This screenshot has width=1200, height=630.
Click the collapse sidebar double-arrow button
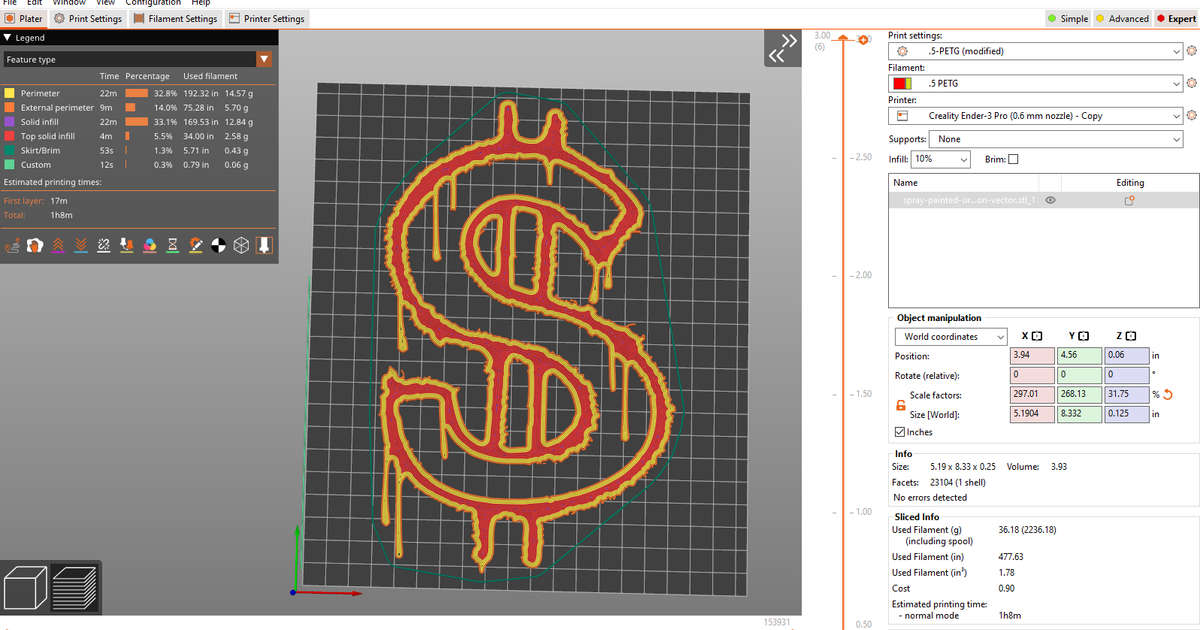[782, 48]
